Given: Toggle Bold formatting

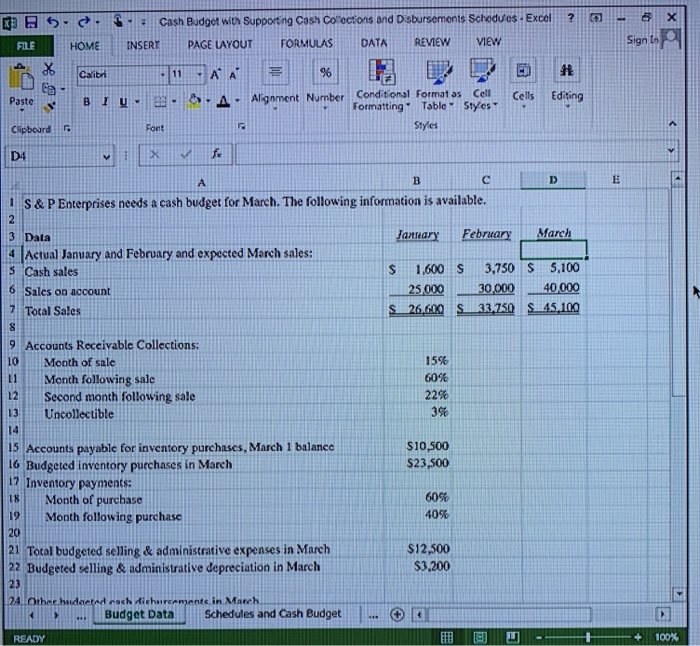Looking at the screenshot, I should (86, 102).
